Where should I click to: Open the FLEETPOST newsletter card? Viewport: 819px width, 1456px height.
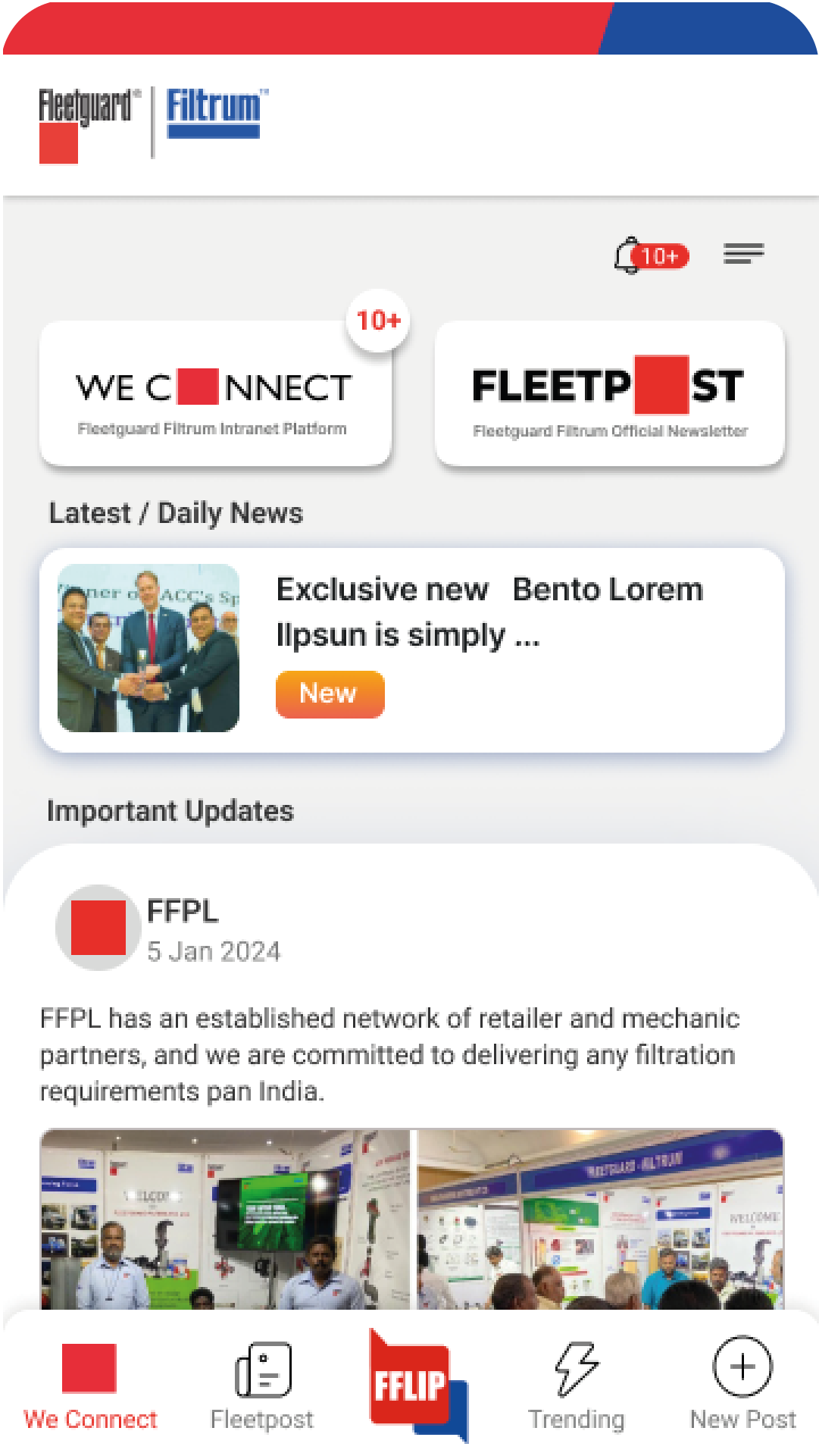pyautogui.click(x=610, y=393)
